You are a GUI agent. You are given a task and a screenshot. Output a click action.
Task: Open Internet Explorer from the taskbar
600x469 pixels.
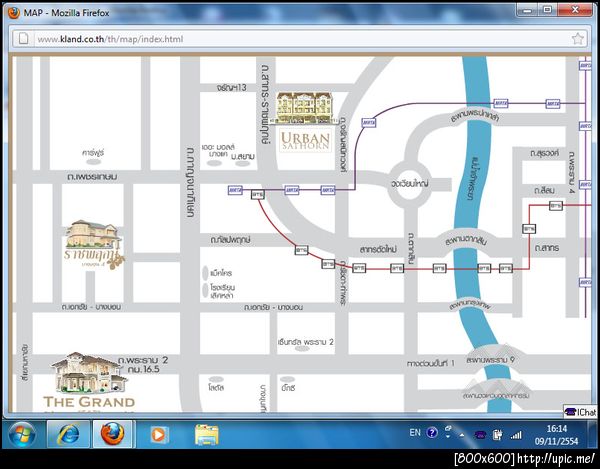click(68, 434)
